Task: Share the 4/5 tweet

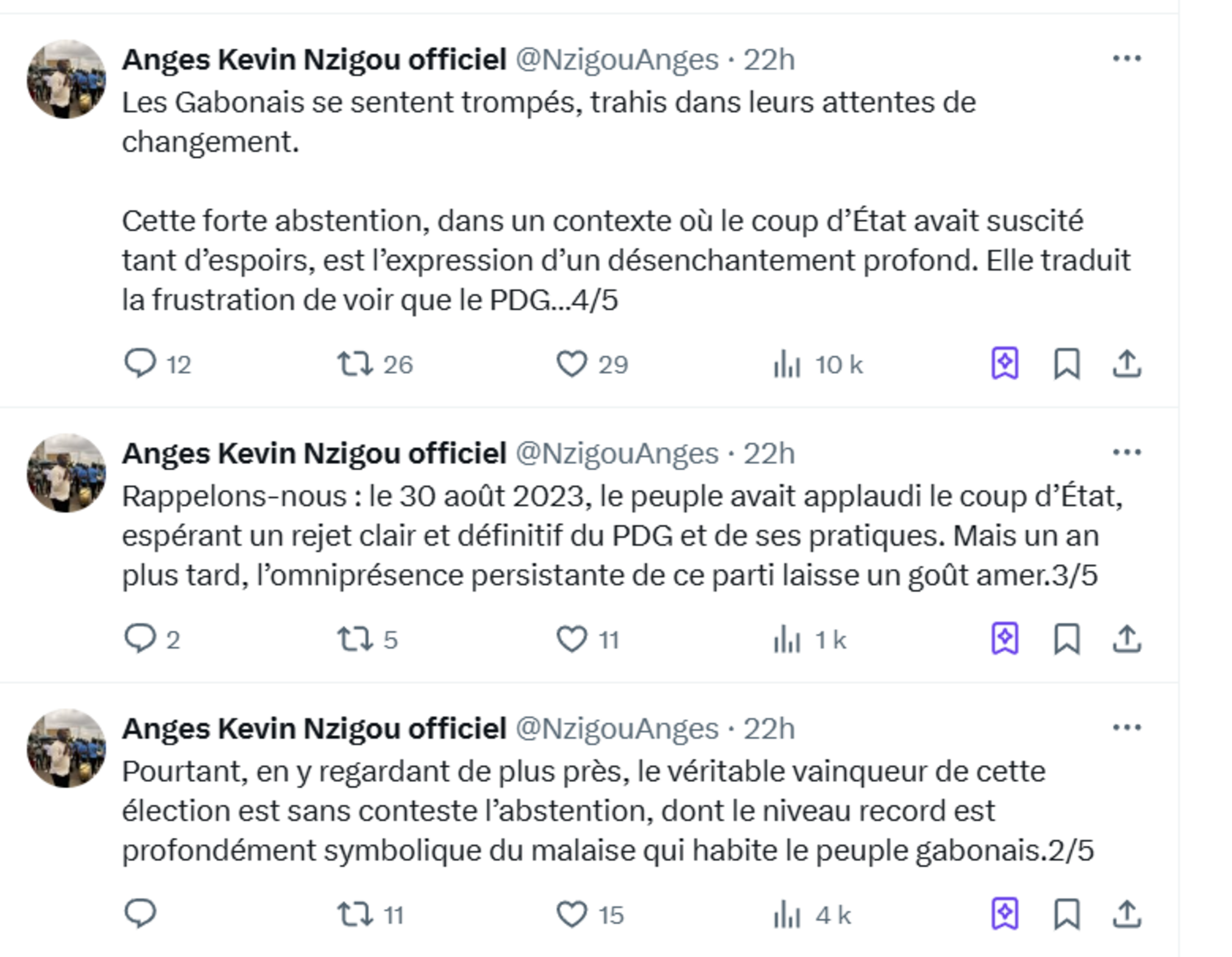Action: (x=1127, y=363)
